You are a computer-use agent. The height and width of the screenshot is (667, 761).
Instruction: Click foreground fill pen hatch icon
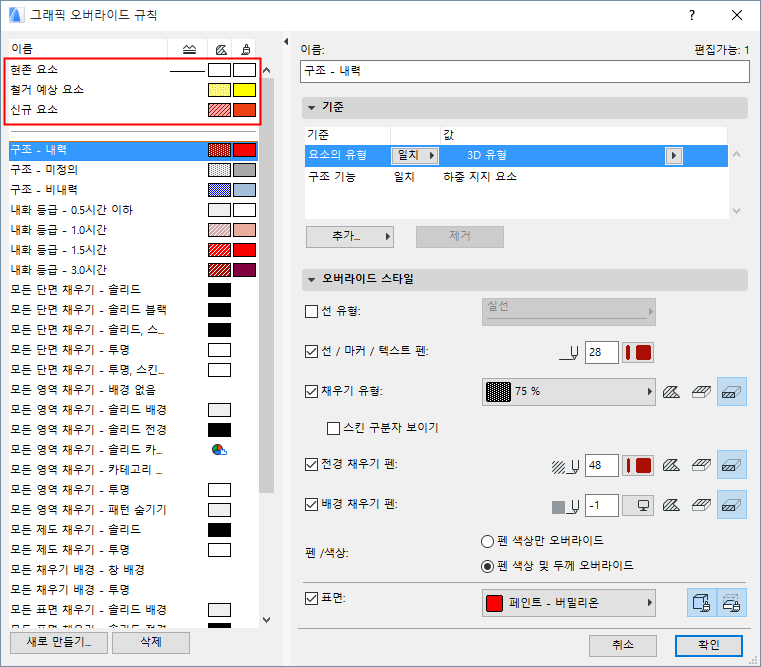[565, 467]
